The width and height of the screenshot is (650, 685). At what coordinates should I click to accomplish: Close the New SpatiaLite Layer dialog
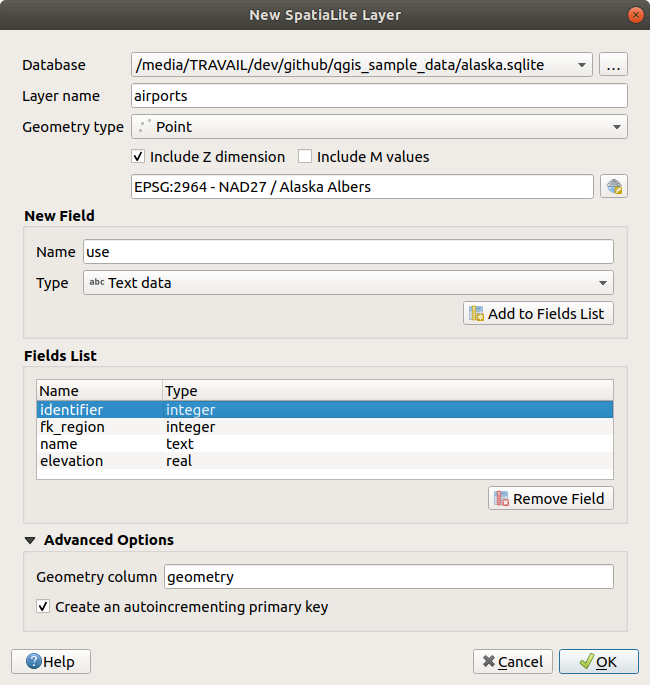(x=634, y=15)
